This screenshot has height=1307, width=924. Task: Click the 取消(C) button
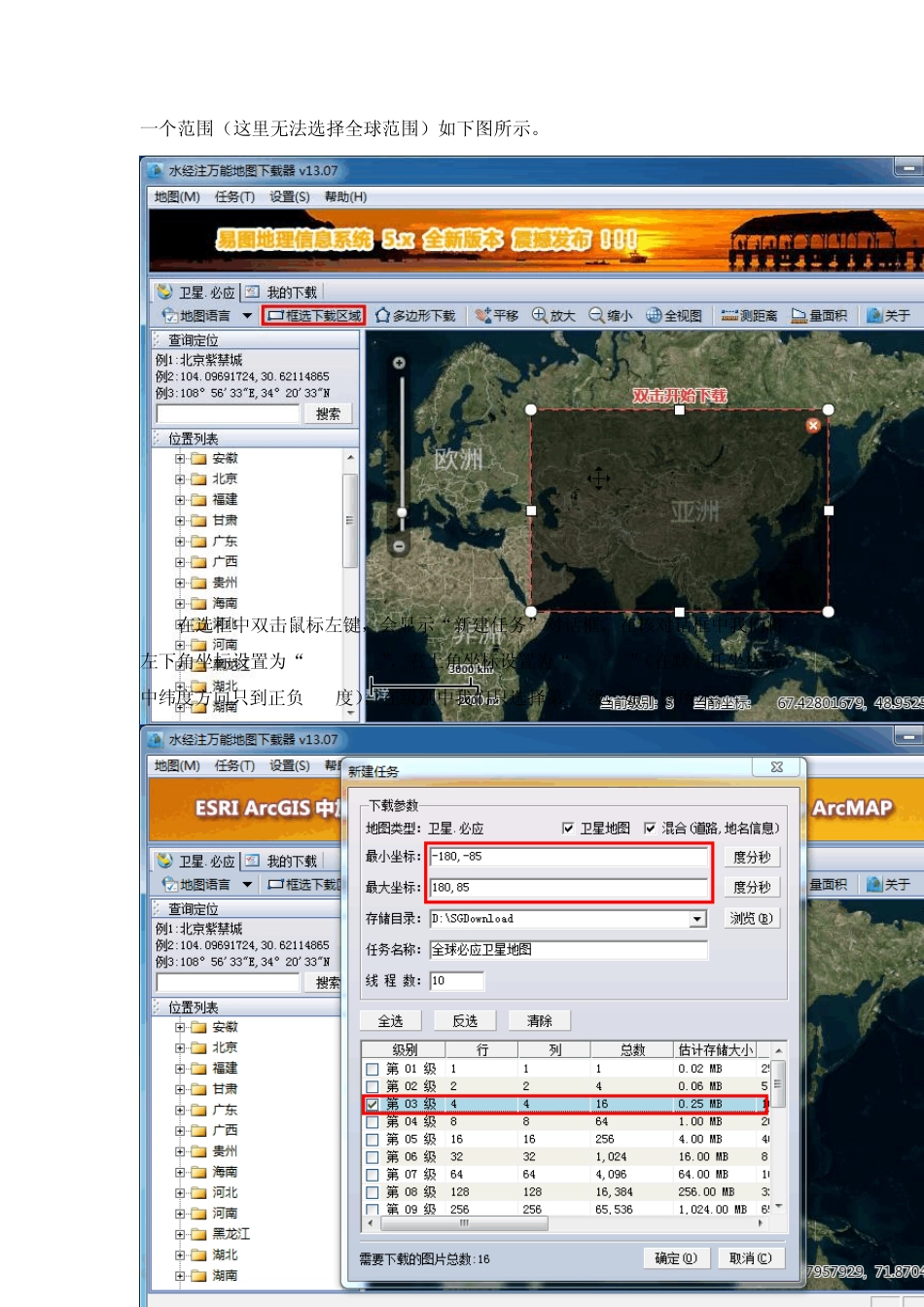coord(751,1258)
